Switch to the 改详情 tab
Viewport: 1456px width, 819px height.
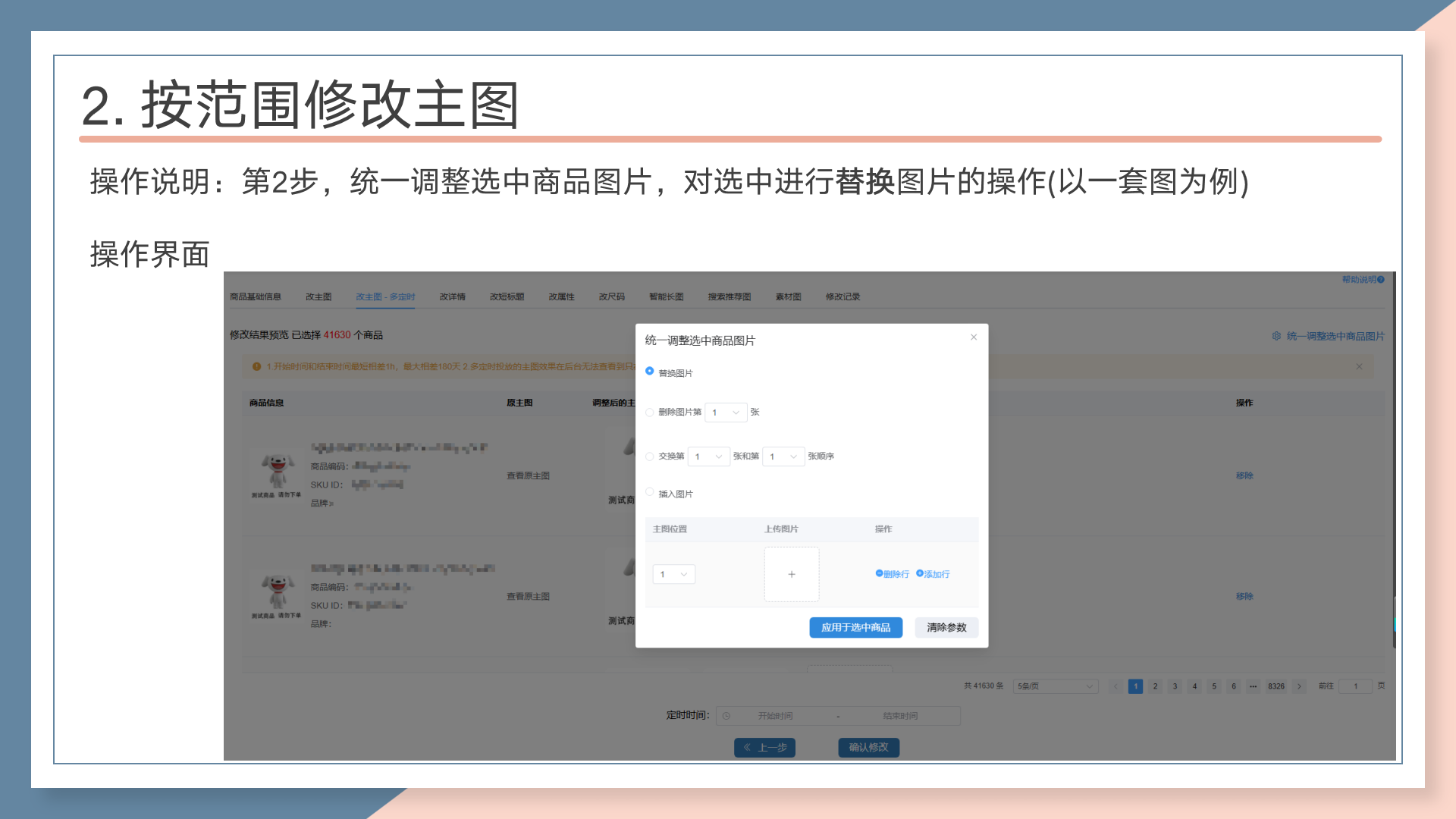[x=452, y=297]
